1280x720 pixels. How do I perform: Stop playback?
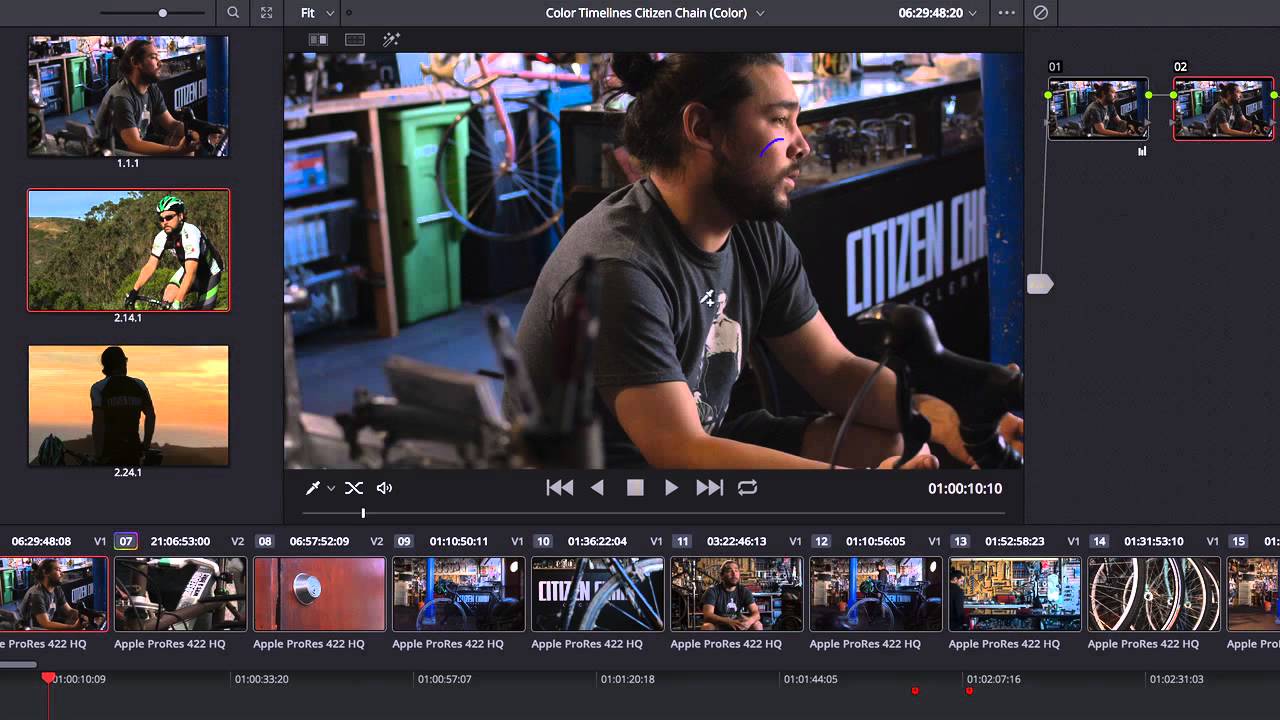coord(635,488)
